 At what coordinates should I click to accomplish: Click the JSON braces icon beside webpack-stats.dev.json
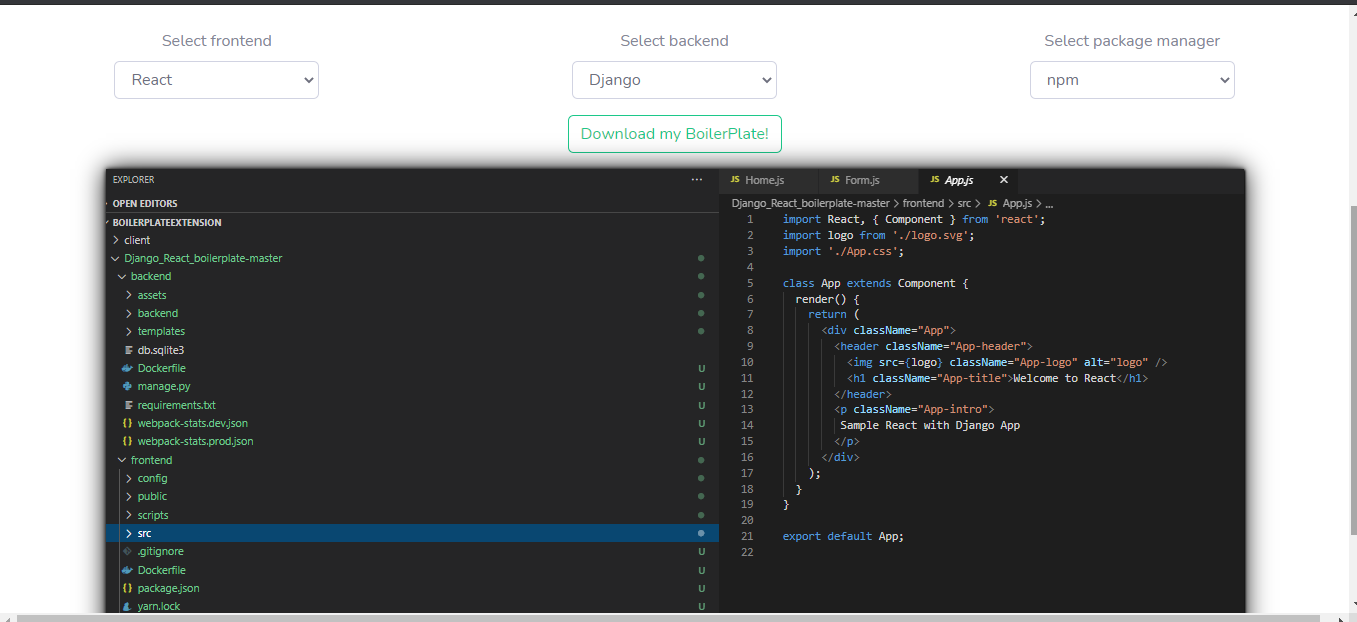(127, 423)
